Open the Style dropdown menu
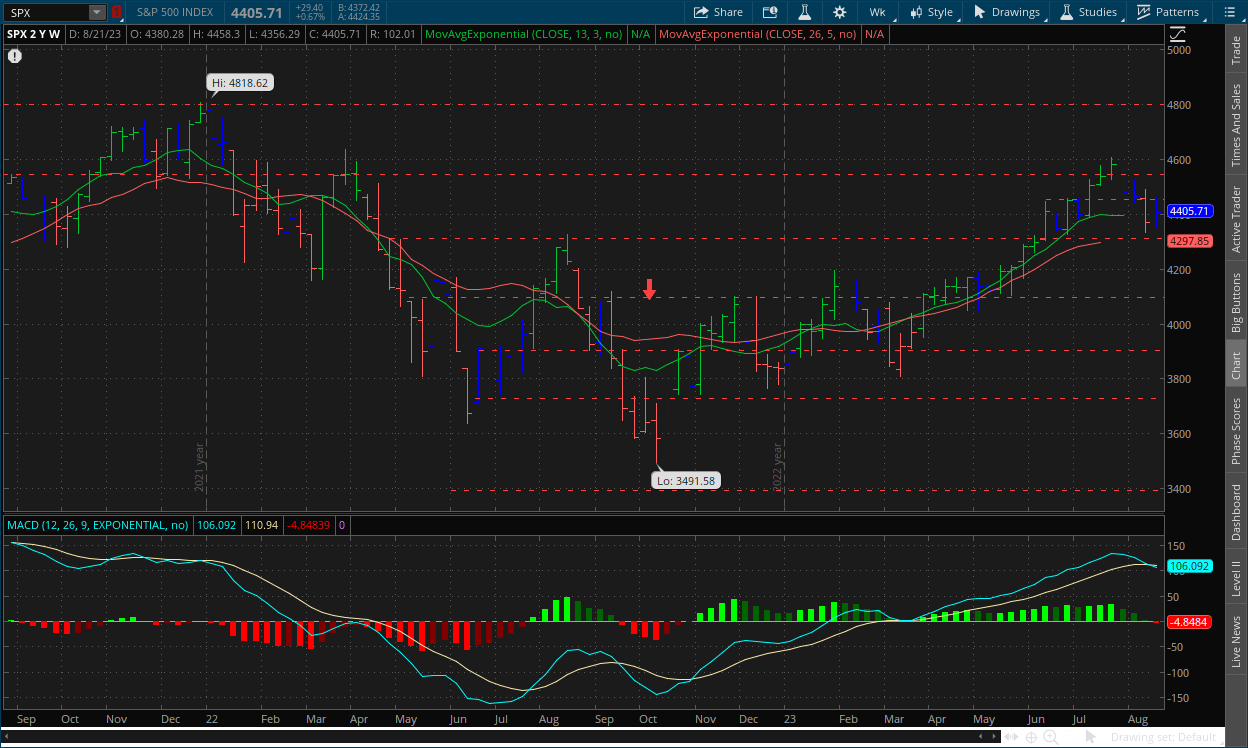The image size is (1248, 748). 931,12
